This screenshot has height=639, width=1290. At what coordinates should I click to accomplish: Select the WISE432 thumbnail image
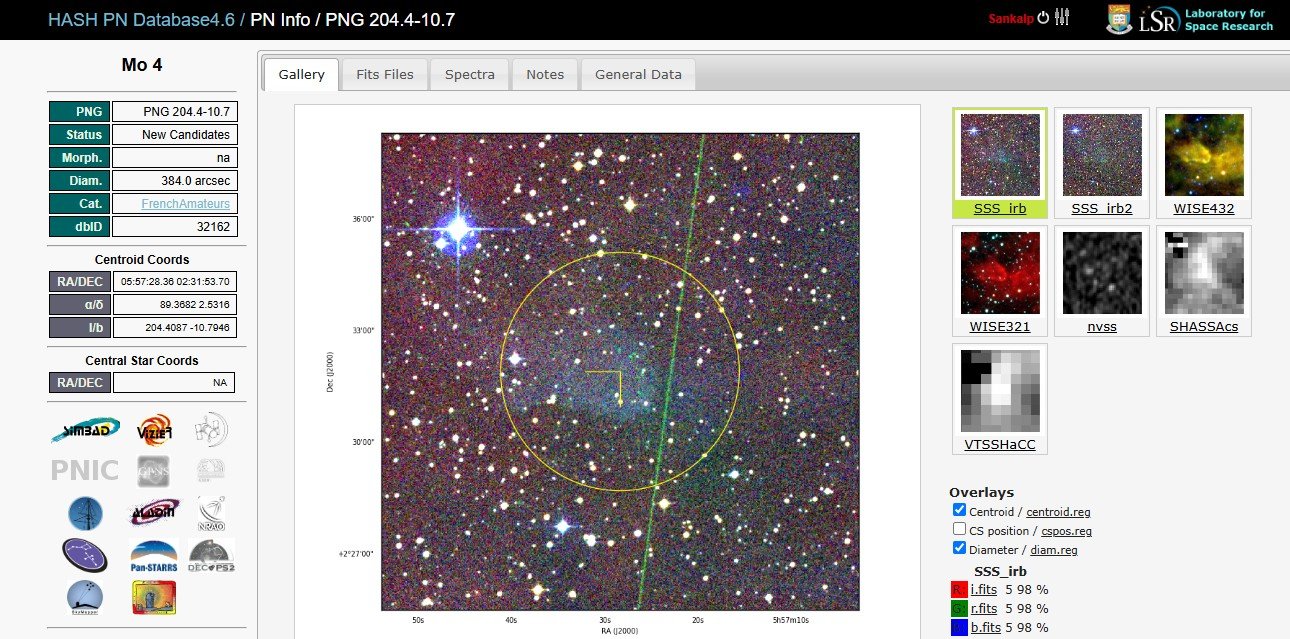point(1204,155)
